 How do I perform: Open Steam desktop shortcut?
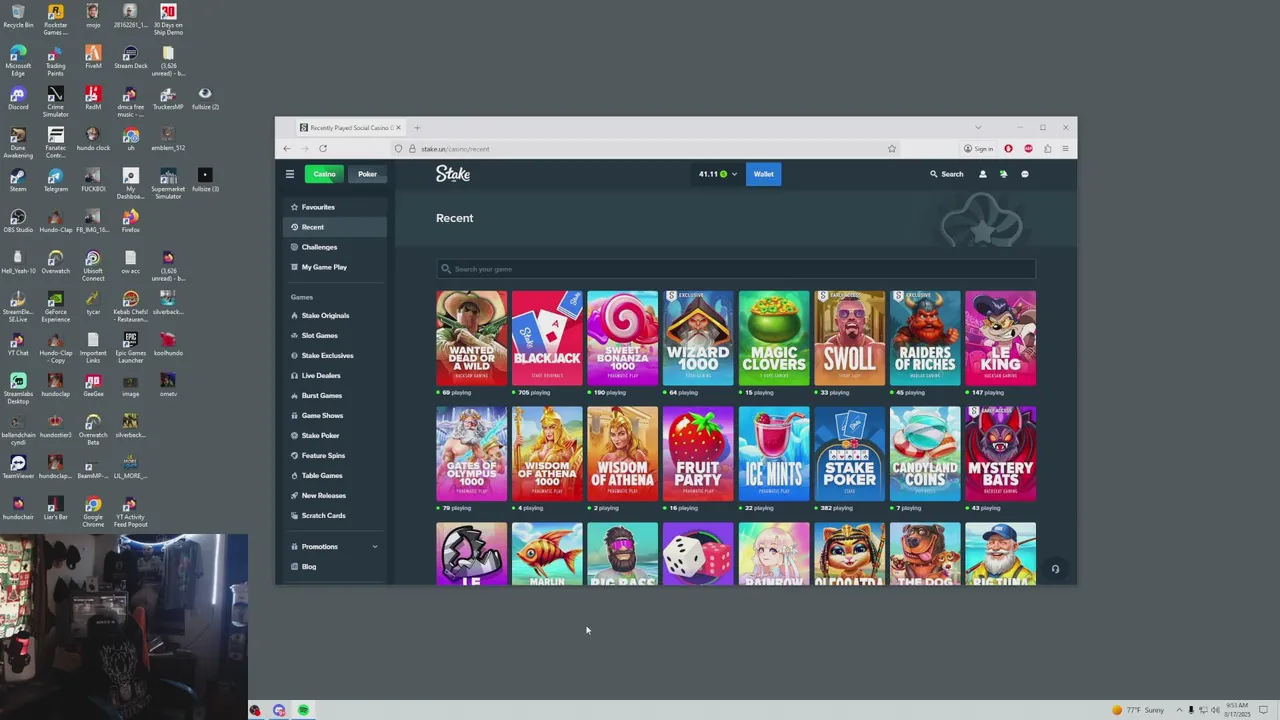click(18, 180)
